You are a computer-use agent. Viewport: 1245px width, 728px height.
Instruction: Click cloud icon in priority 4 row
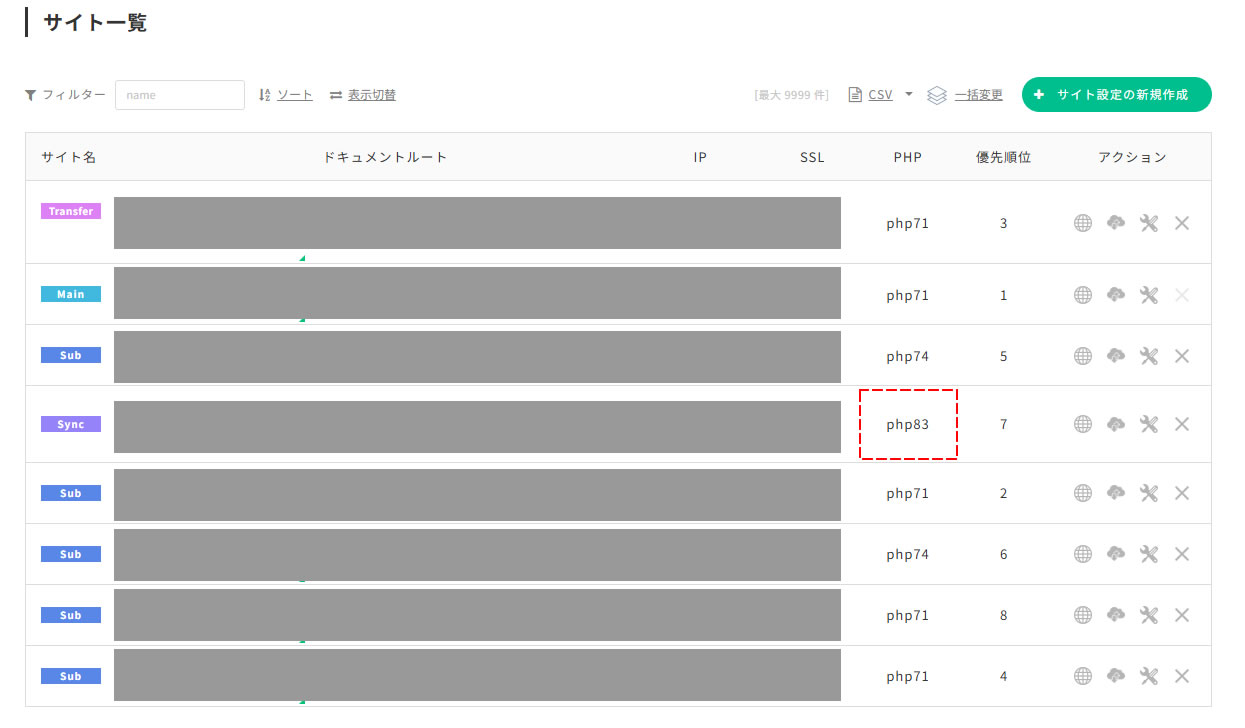(1116, 676)
